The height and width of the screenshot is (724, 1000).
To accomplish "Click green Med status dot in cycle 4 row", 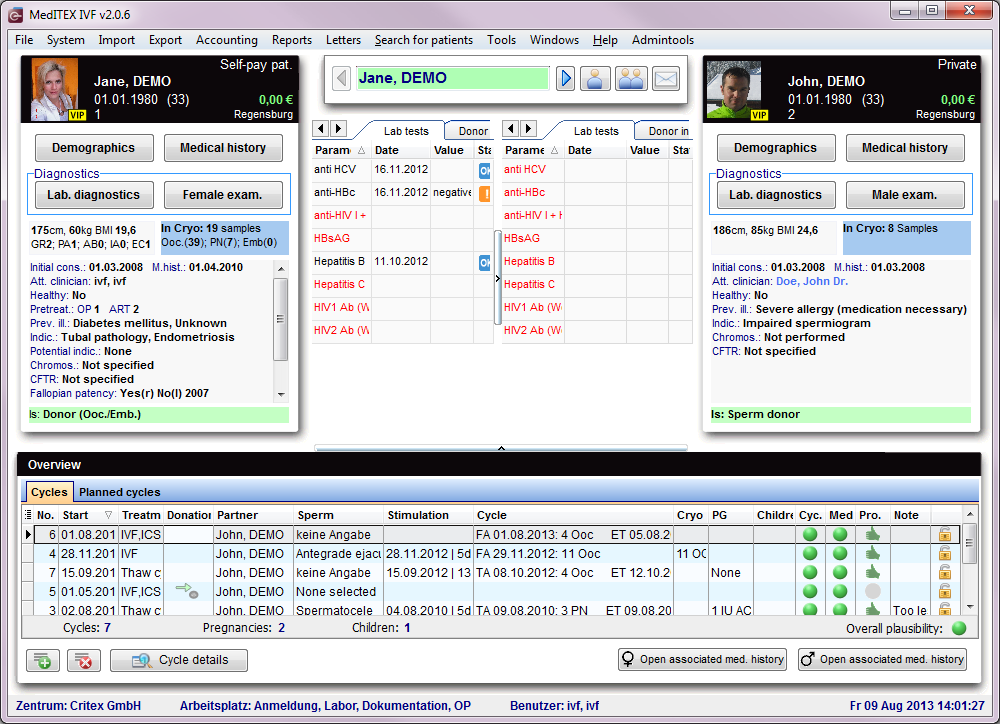I will (x=840, y=553).
